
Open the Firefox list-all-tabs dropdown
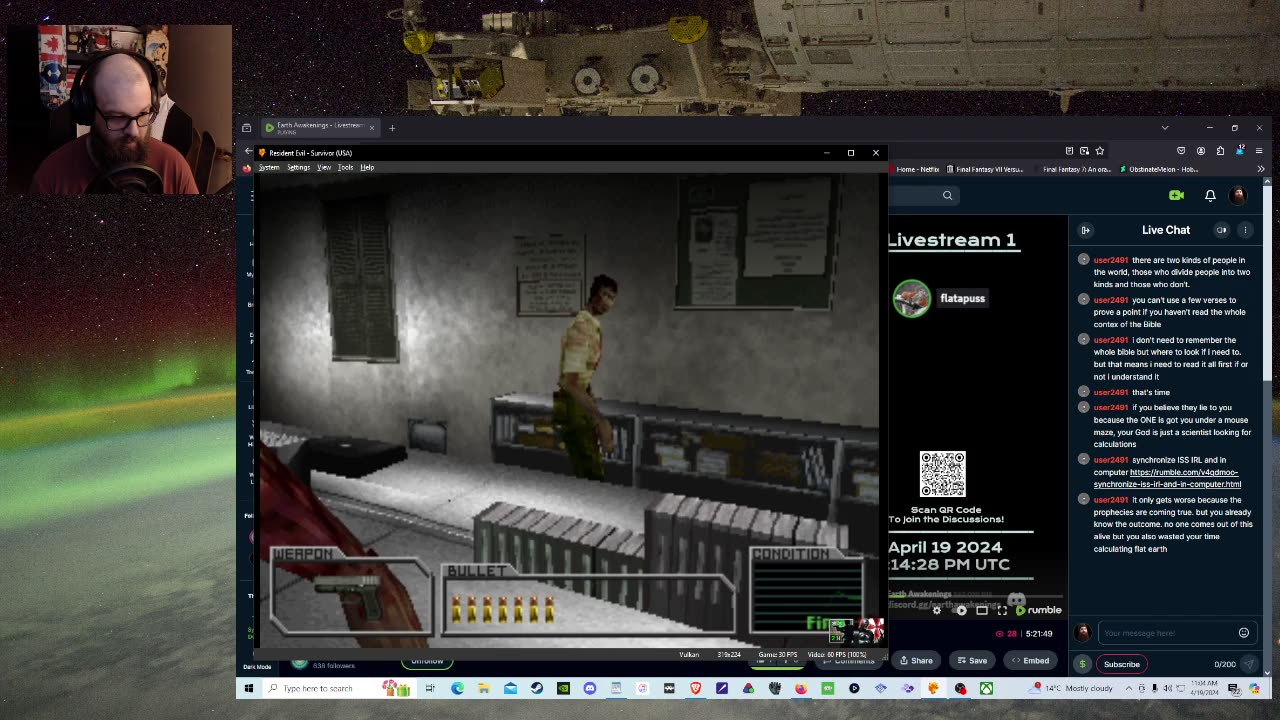pos(1164,127)
